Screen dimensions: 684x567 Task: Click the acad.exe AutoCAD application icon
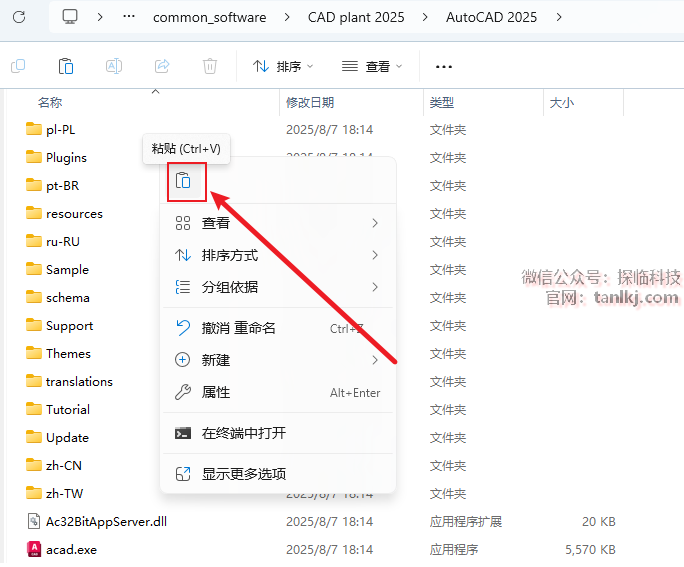pos(34,549)
